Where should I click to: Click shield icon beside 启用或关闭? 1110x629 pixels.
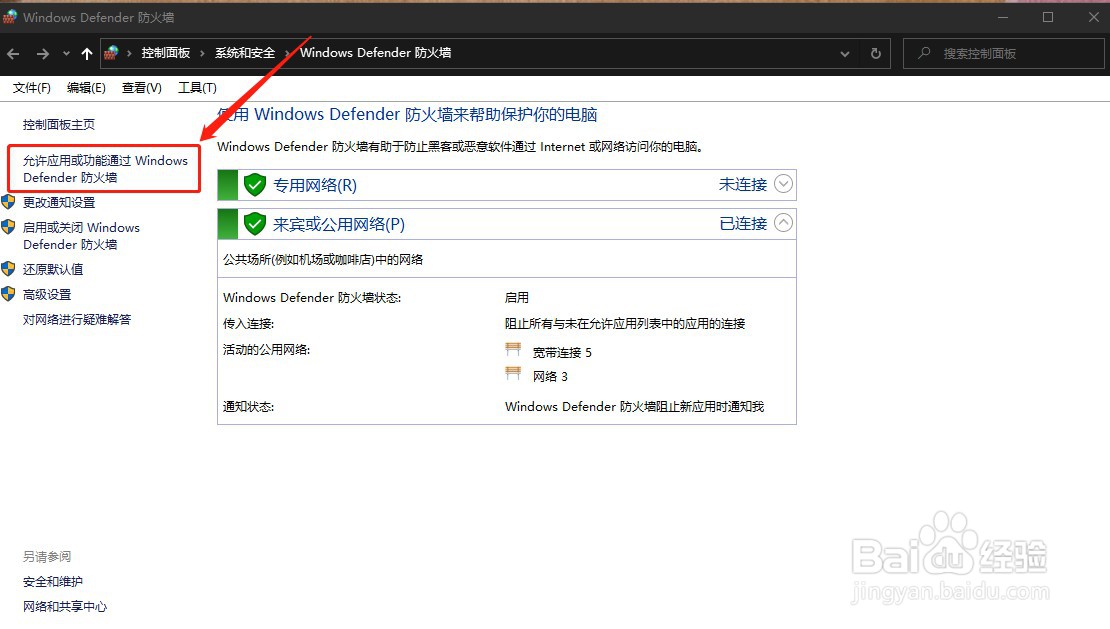point(8,227)
